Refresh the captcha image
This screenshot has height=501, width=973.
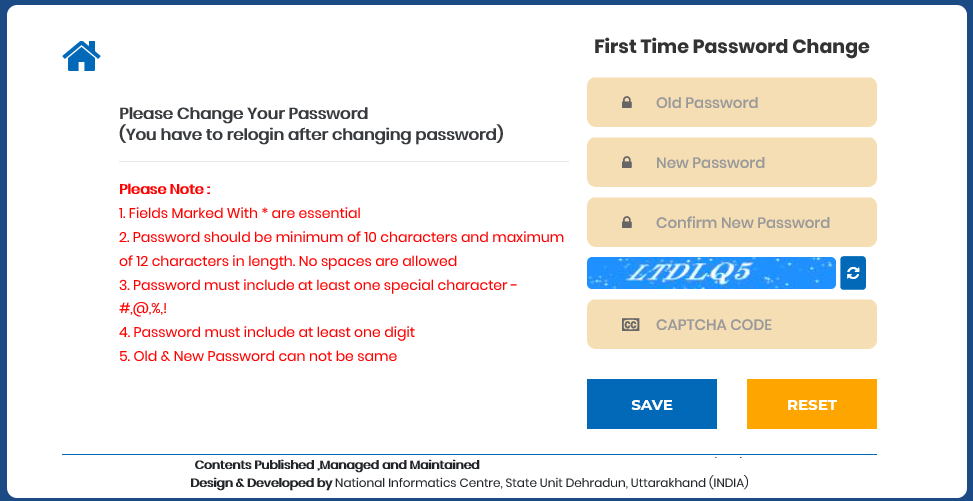coord(852,273)
